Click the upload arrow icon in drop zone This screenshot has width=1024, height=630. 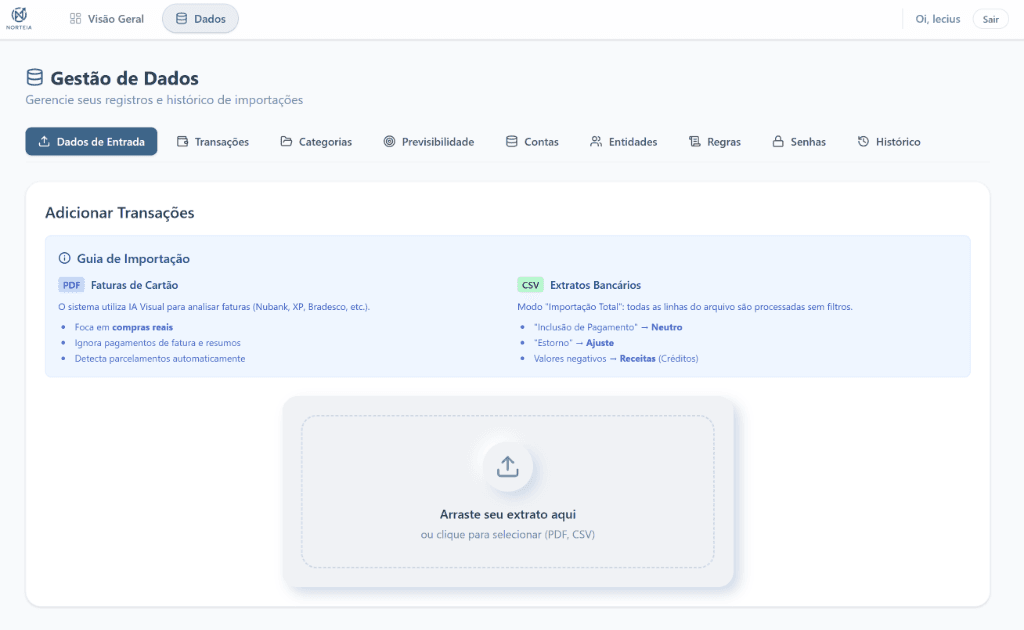pos(507,466)
